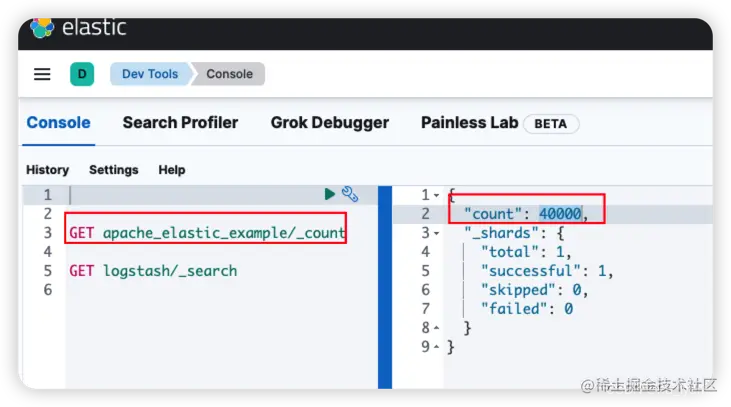
Task: Click the Dev Tools breadcrumb
Action: [150, 74]
